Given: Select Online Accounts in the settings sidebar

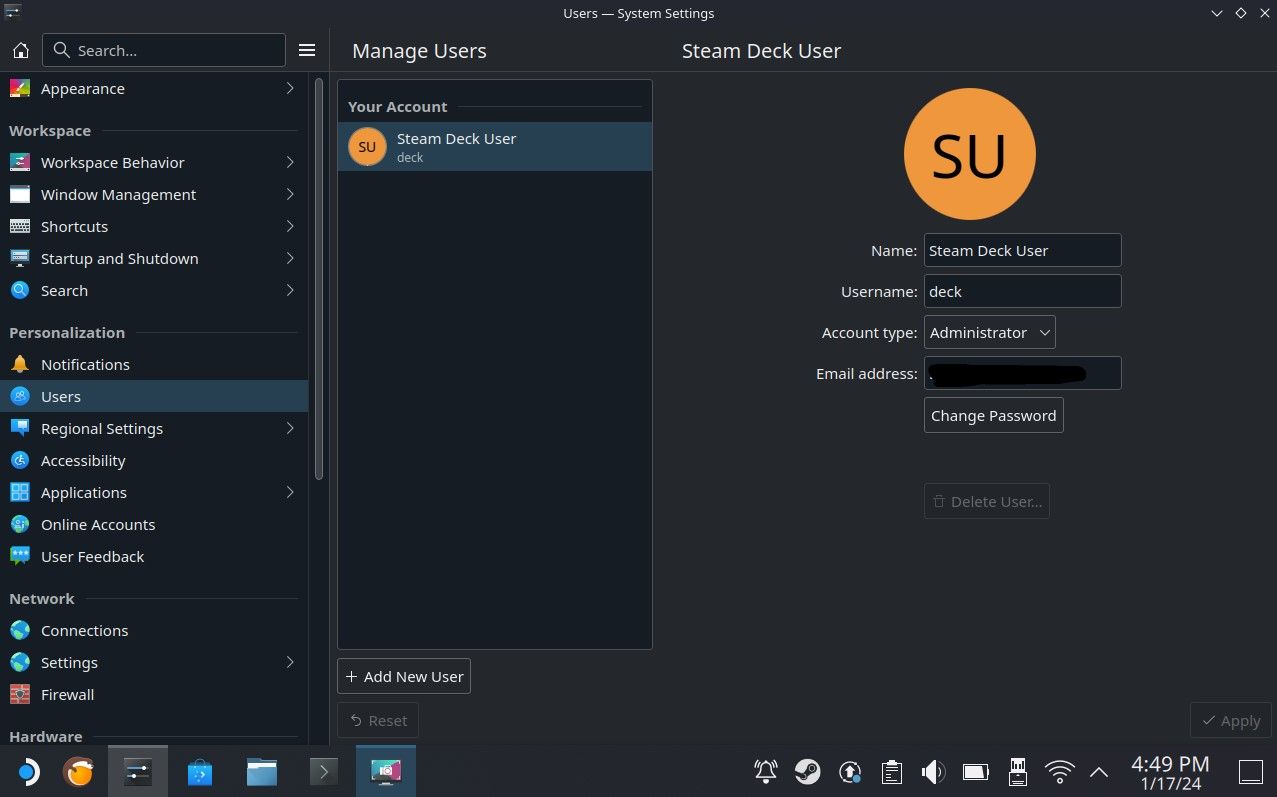Looking at the screenshot, I should coord(97,524).
